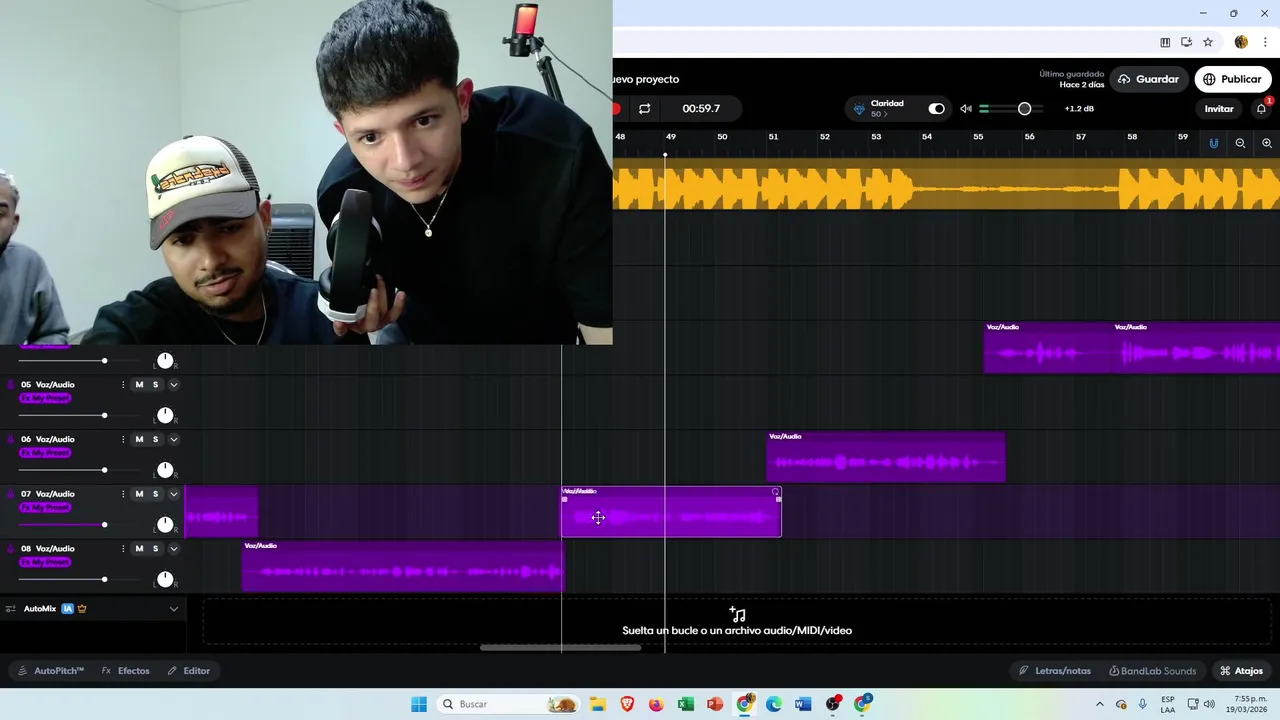Show hidden system tray icons

click(1100, 704)
